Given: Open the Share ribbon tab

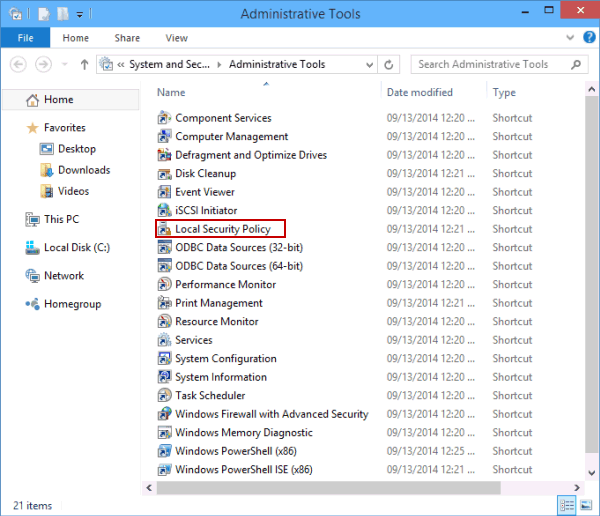Looking at the screenshot, I should click(127, 38).
